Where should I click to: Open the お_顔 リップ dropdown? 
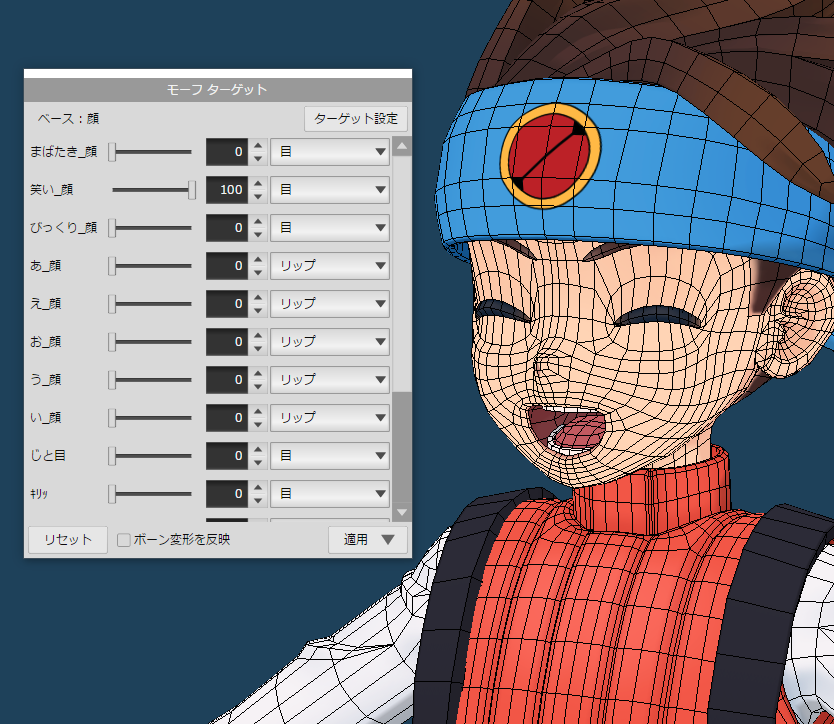(330, 342)
